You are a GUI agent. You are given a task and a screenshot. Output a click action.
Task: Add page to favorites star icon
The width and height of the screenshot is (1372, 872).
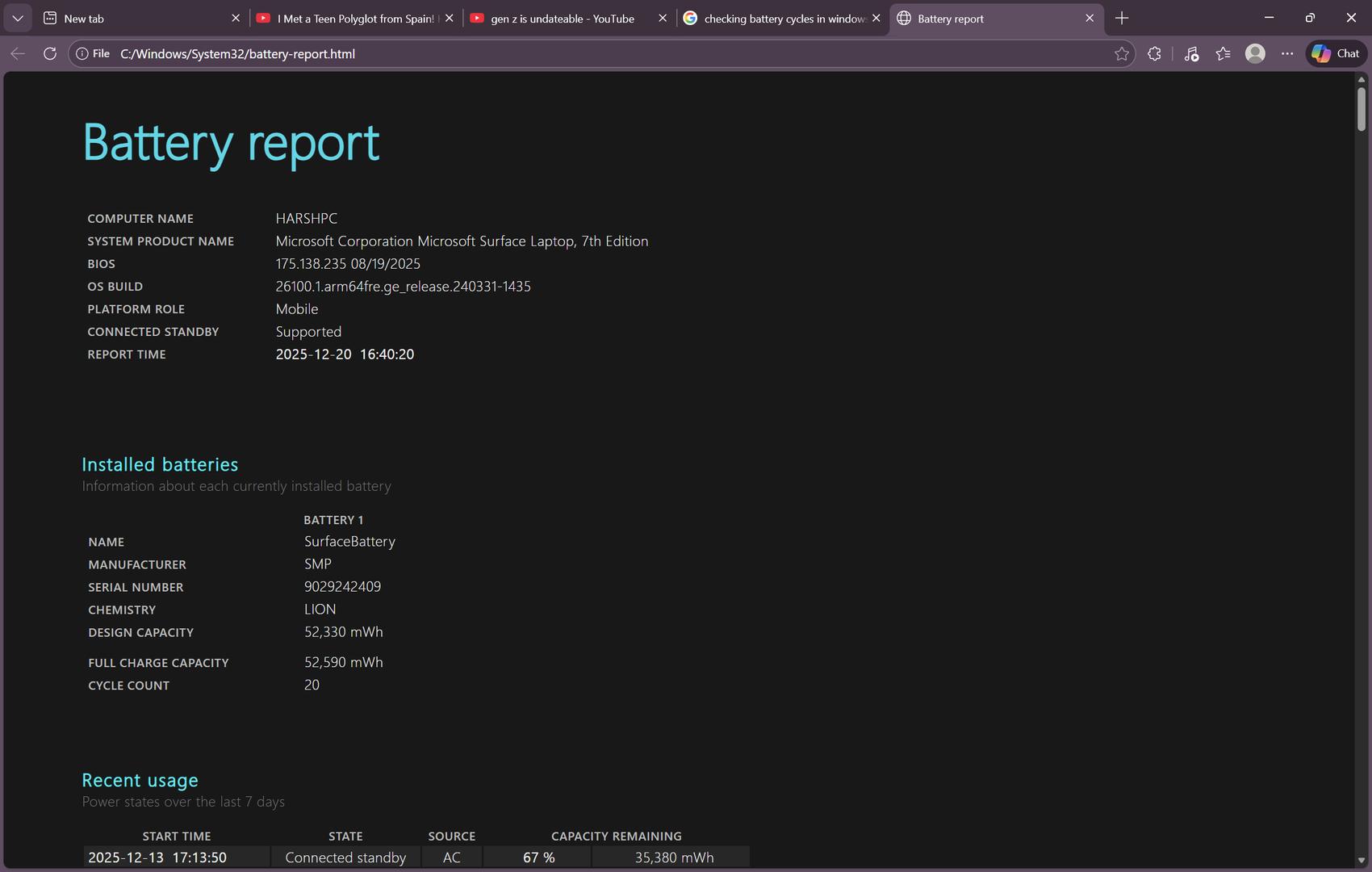click(x=1121, y=53)
